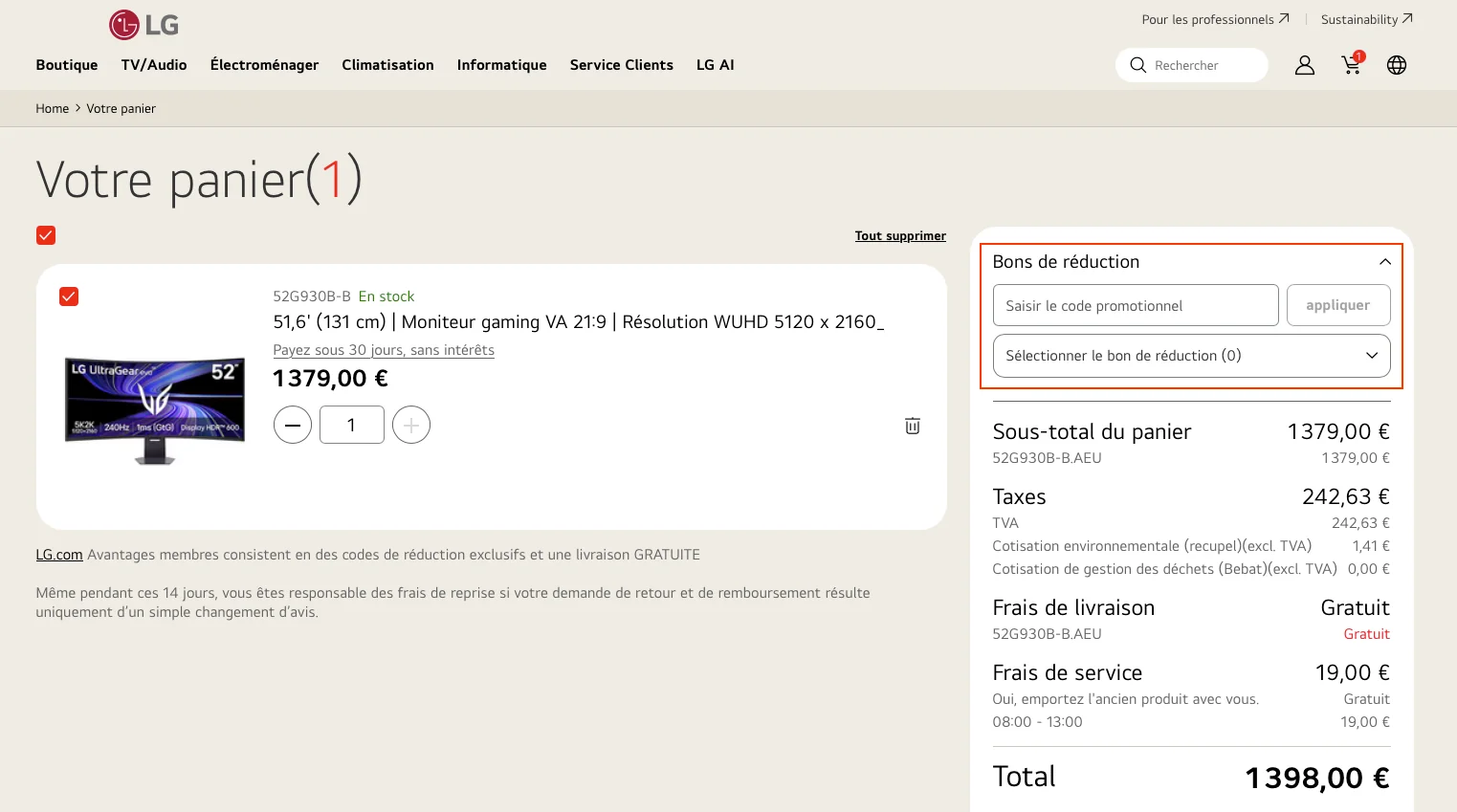Click the quantity number field
Image resolution: width=1457 pixels, height=812 pixels.
tap(352, 425)
